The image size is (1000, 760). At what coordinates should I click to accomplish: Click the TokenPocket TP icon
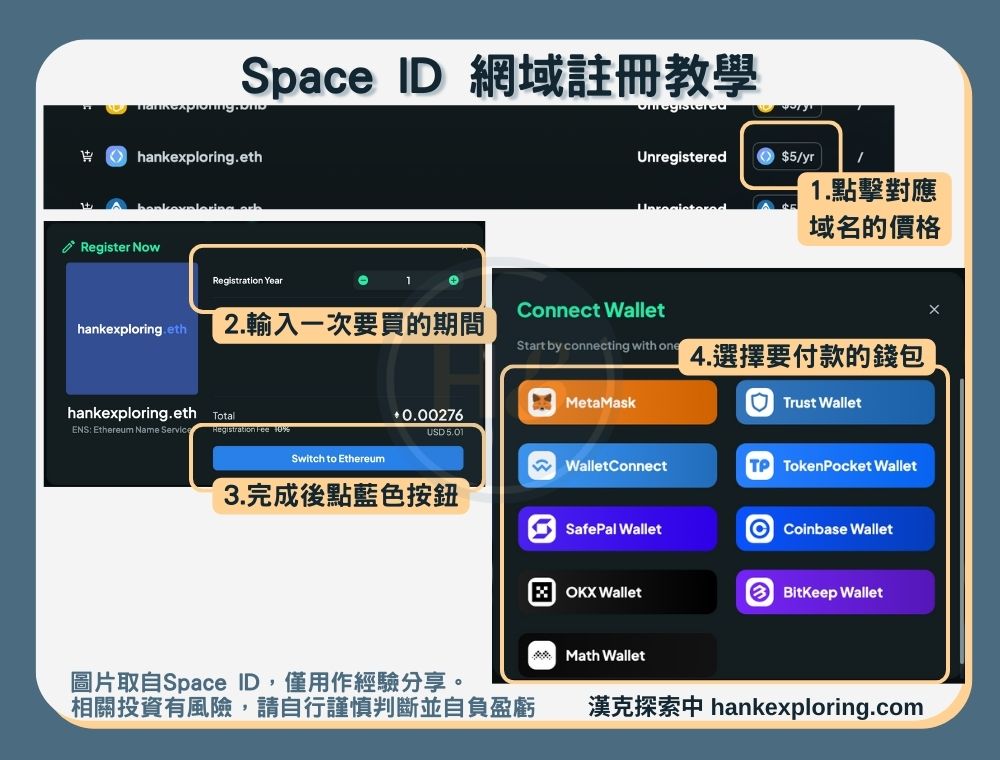(760, 465)
